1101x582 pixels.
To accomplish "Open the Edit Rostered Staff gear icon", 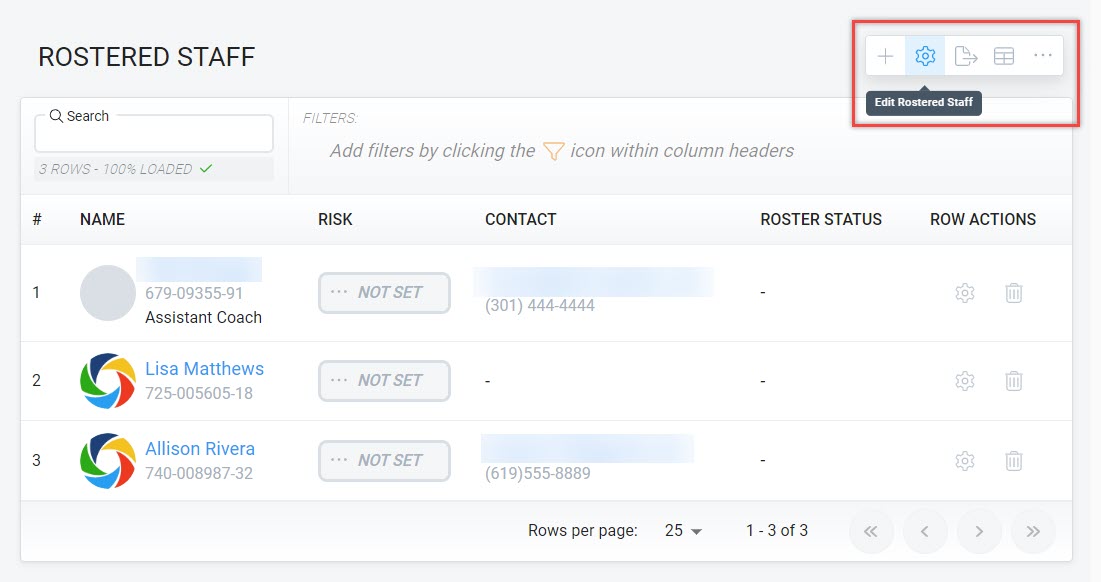I will click(x=925, y=55).
